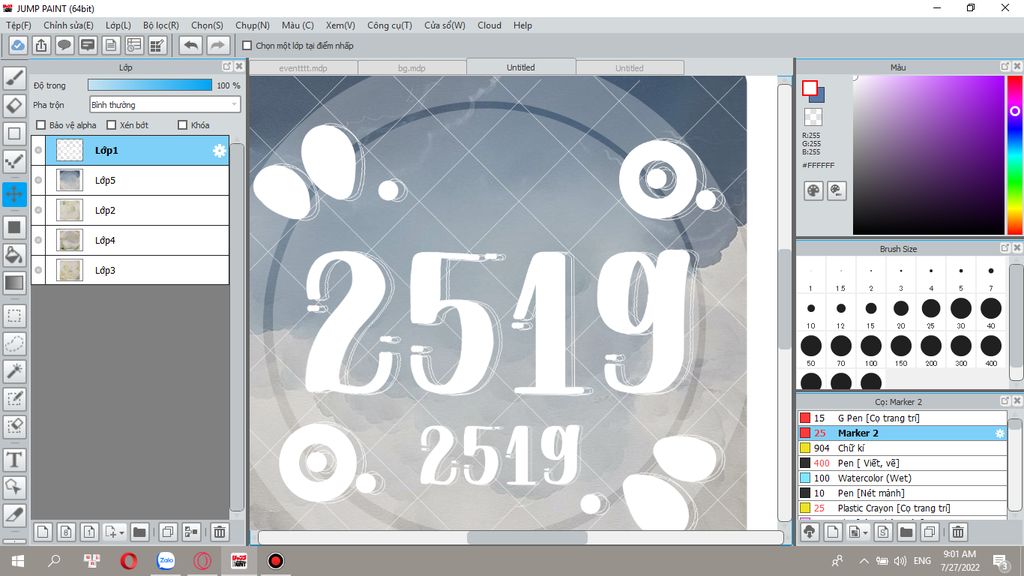Screen dimensions: 1024x576
Task: Select the Magic Wand tool
Action: point(14,371)
